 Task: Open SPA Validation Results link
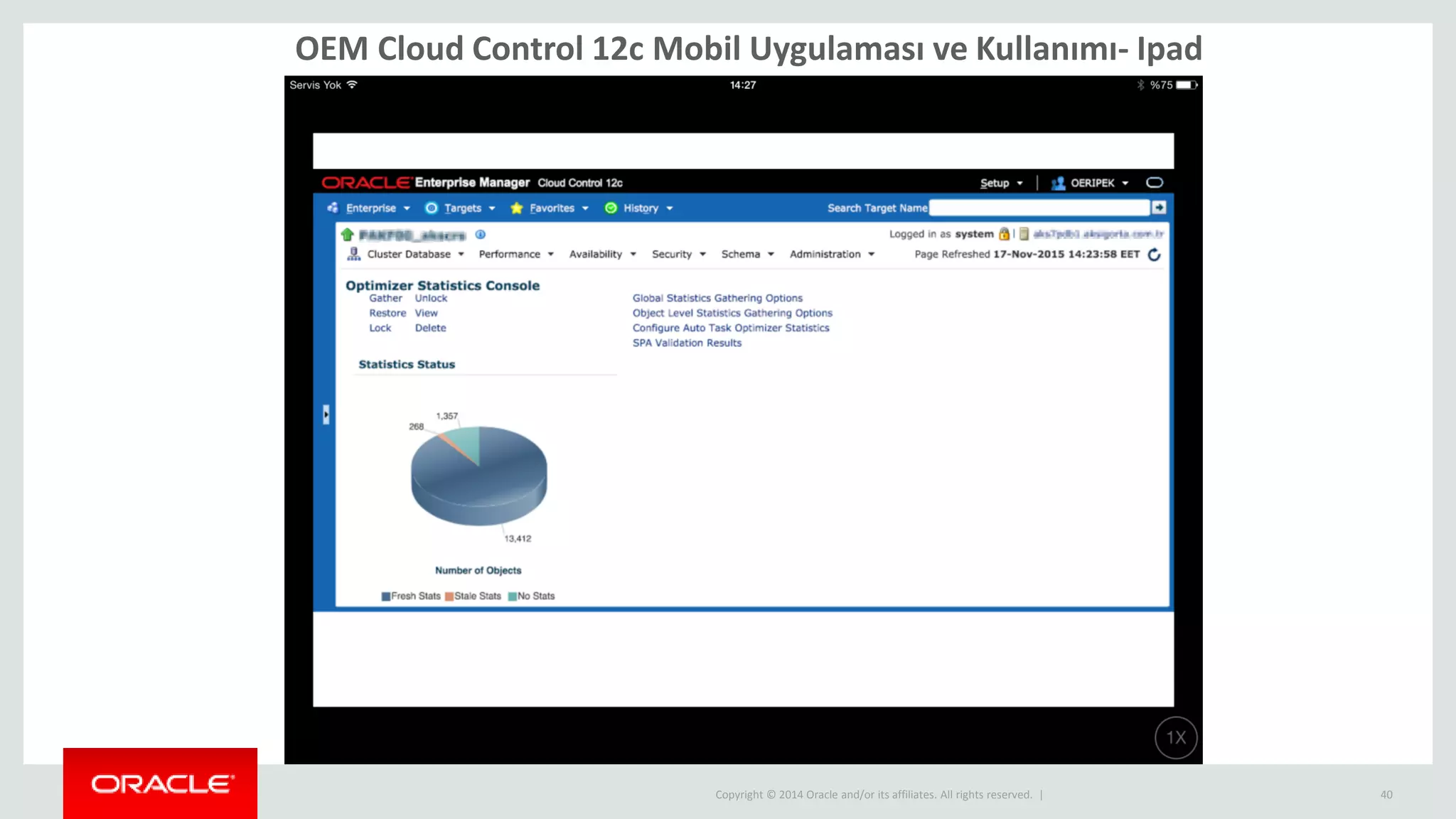(687, 343)
